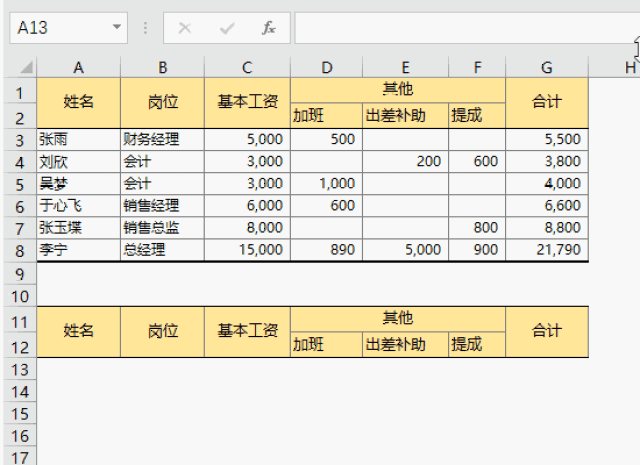This screenshot has width=640, height=465.
Task: Click the 5,000 travel allowance cell in row 8
Action: pyautogui.click(x=405, y=250)
